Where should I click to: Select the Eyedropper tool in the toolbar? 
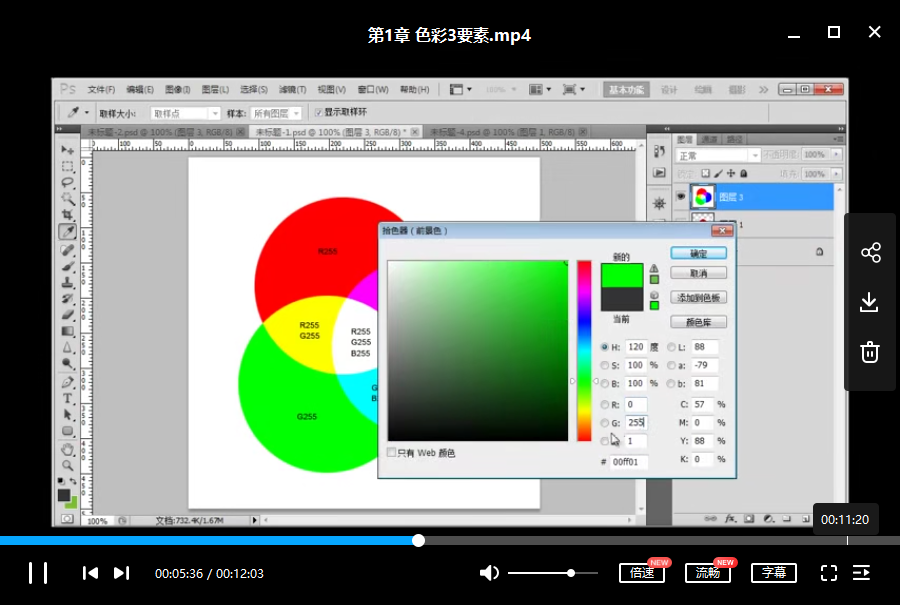[67, 230]
